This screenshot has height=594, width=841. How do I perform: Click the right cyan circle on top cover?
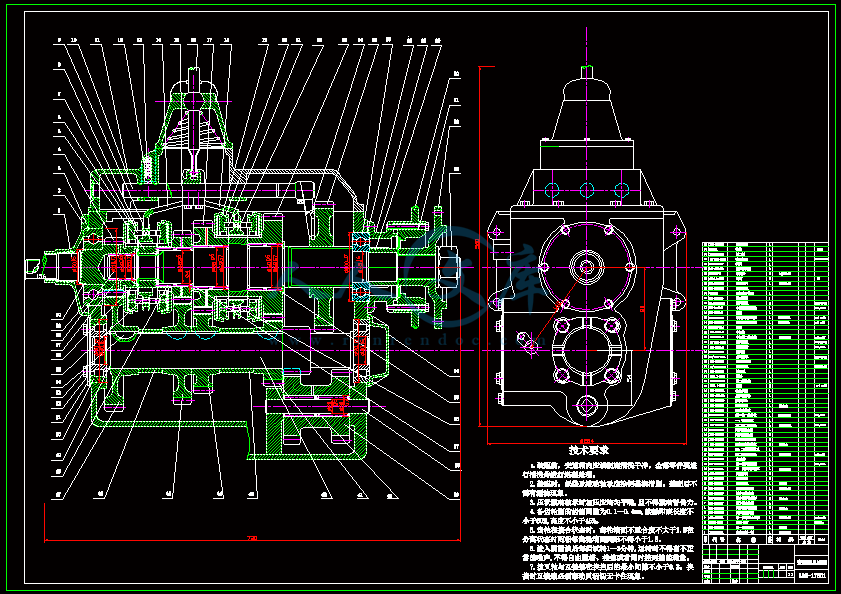621,190
